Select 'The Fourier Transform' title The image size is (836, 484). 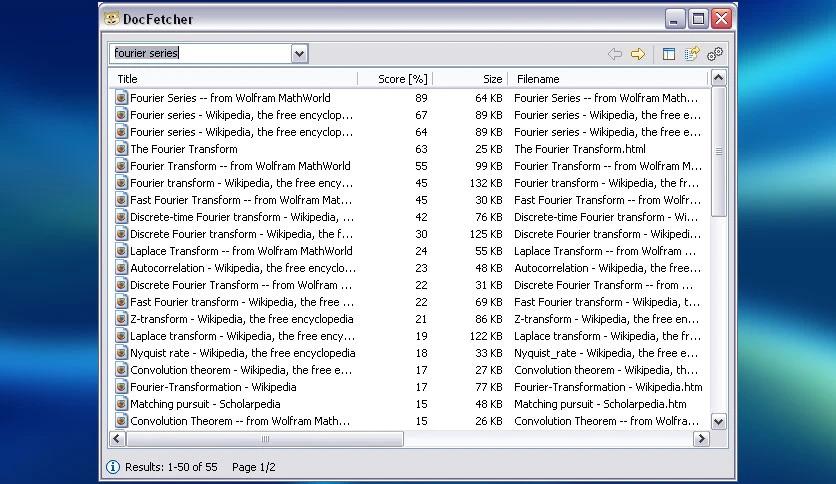pyautogui.click(x=184, y=149)
